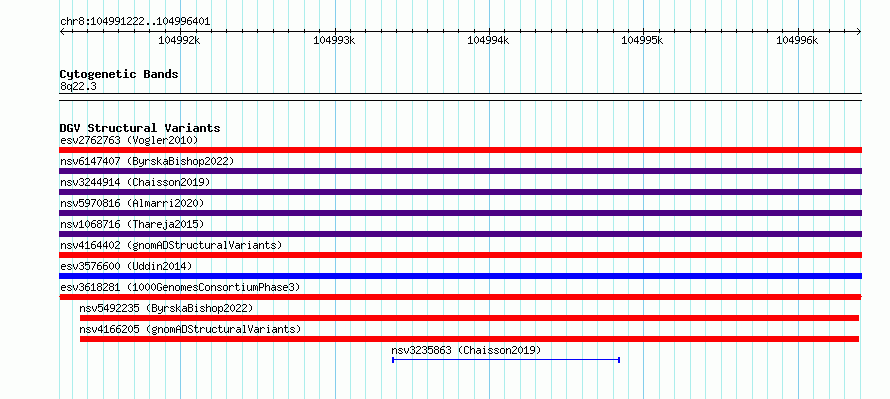Click the esv3576600 (Uddin2014) blue bar
The width and height of the screenshot is (890, 399).
coord(460,276)
